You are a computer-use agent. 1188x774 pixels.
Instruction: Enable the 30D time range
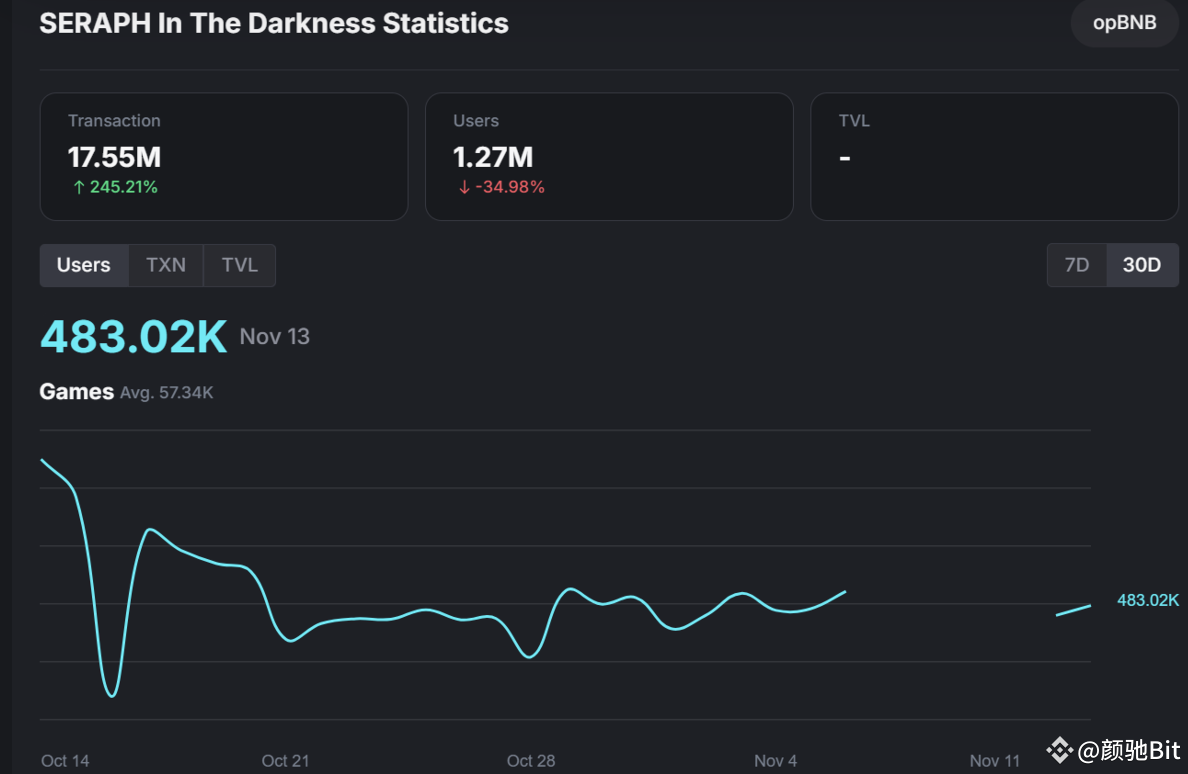(x=1142, y=264)
